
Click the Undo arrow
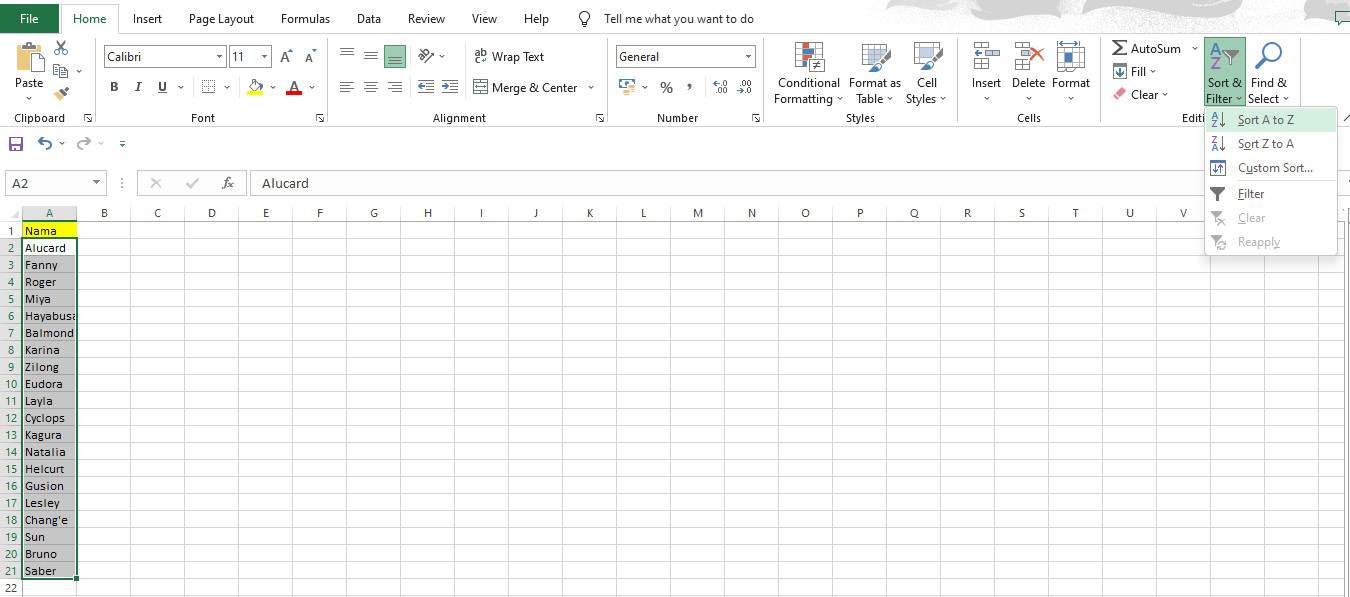click(46, 143)
